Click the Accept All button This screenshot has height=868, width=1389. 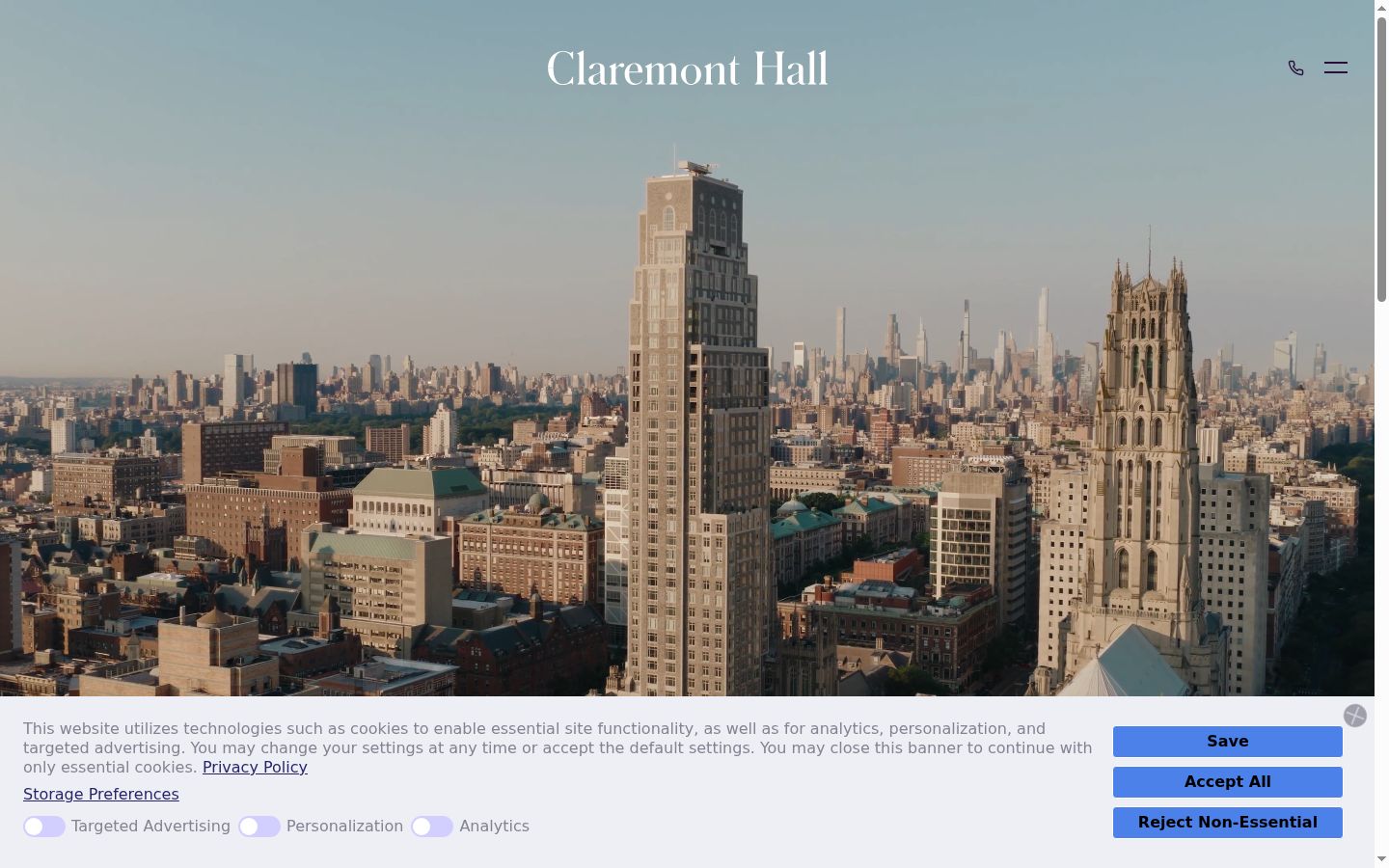(1228, 782)
